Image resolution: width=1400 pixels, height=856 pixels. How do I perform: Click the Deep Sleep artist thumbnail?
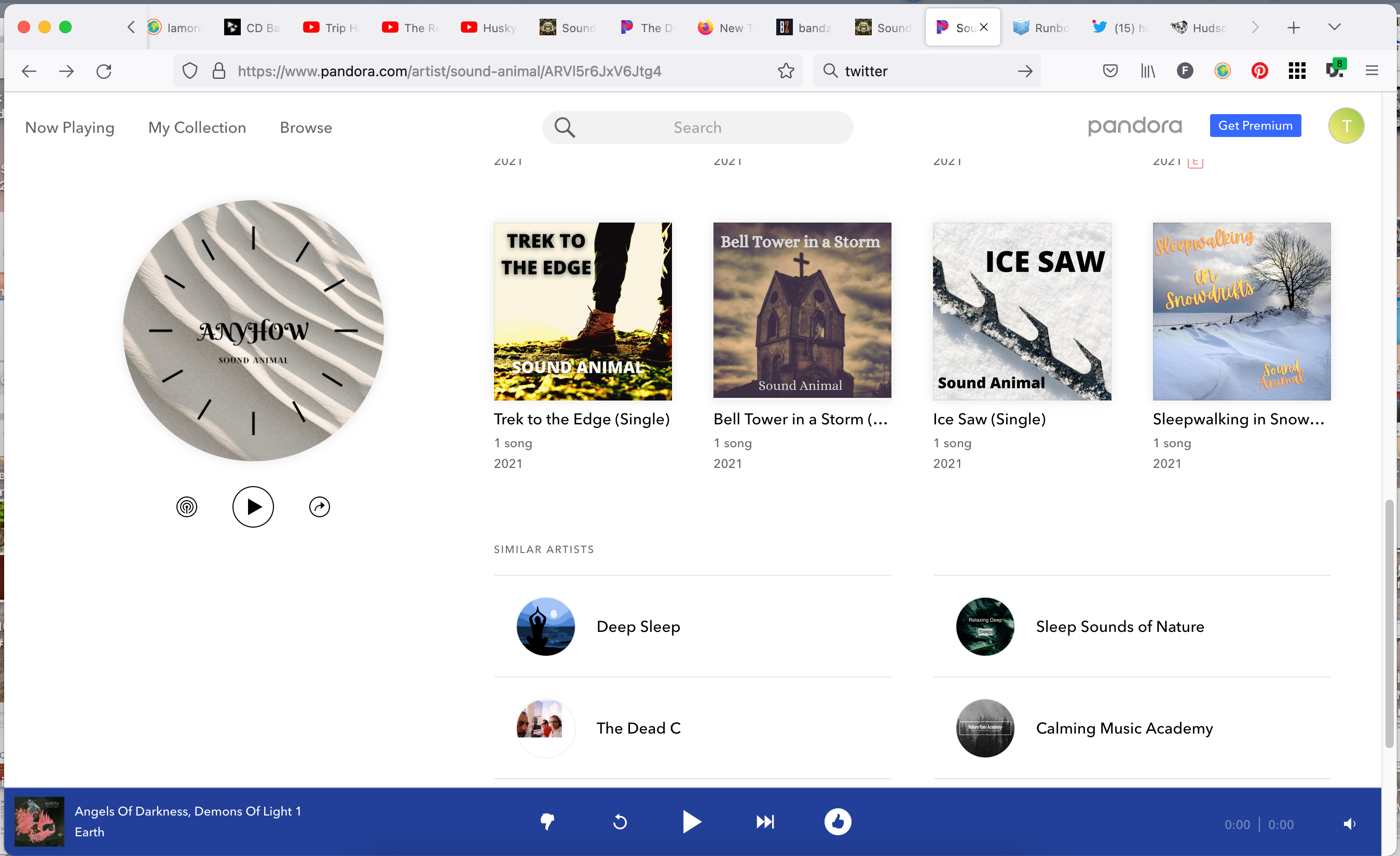545,627
